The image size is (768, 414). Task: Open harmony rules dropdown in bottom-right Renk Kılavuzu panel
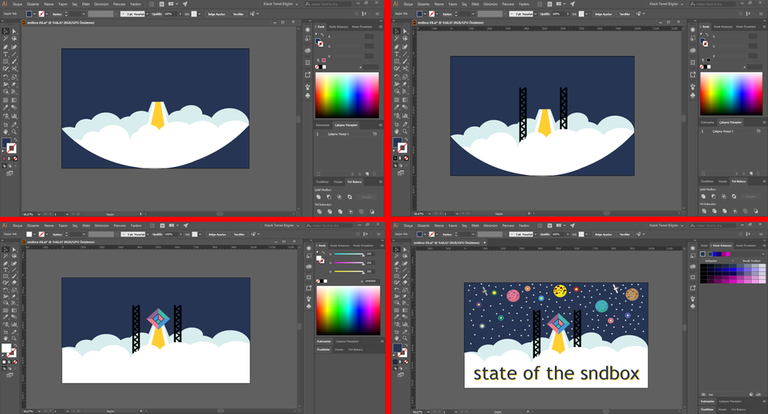tap(764, 254)
